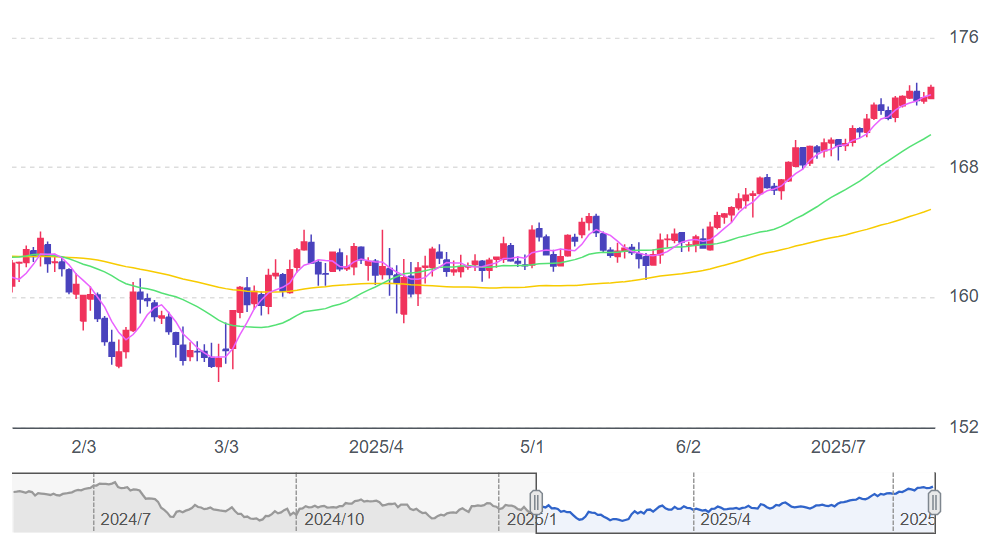Click the right range selector handle
This screenshot has height=547, width=1003.
(x=934, y=502)
